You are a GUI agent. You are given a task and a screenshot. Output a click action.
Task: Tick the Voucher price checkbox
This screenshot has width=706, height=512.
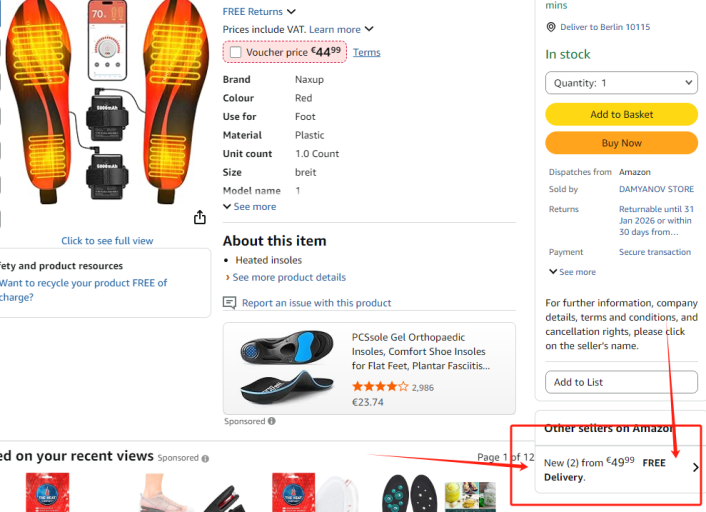pos(235,52)
